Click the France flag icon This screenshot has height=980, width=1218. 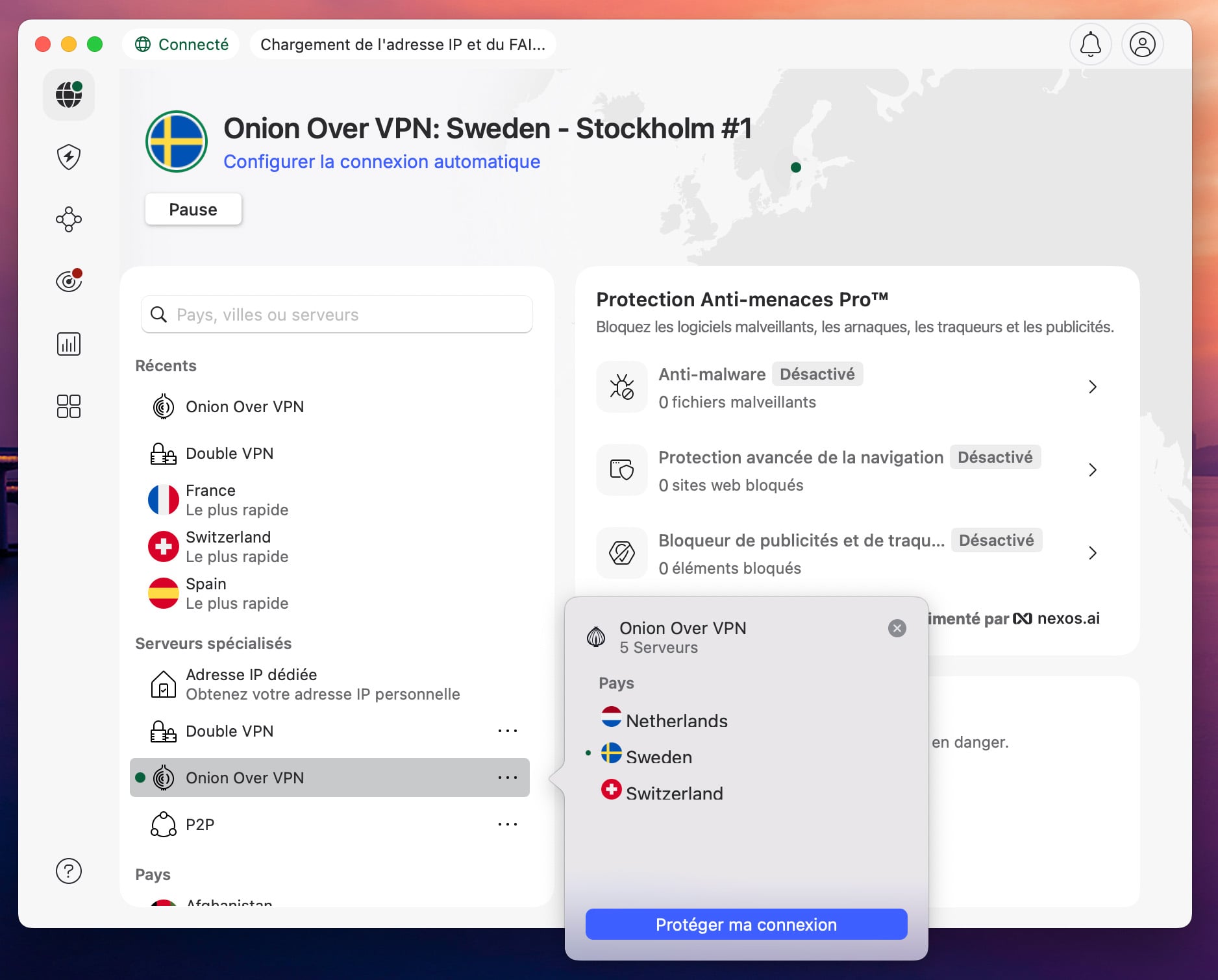pyautogui.click(x=164, y=500)
